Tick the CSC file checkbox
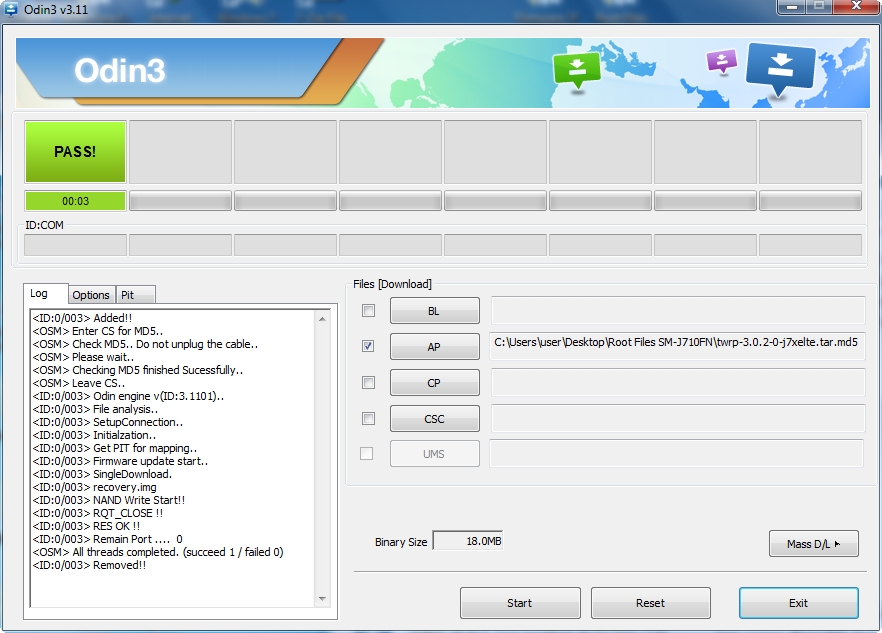This screenshot has width=882, height=633. click(368, 419)
